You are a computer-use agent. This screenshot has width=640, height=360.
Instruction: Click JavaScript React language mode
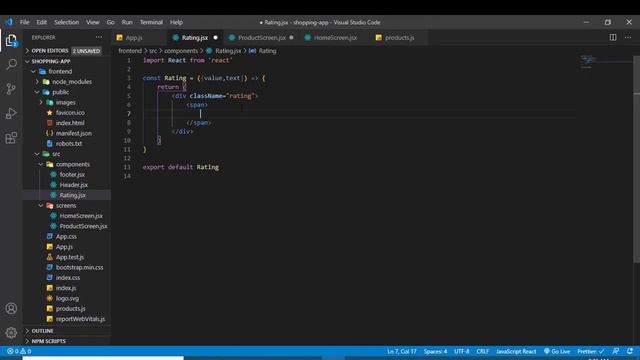pyautogui.click(x=516, y=351)
